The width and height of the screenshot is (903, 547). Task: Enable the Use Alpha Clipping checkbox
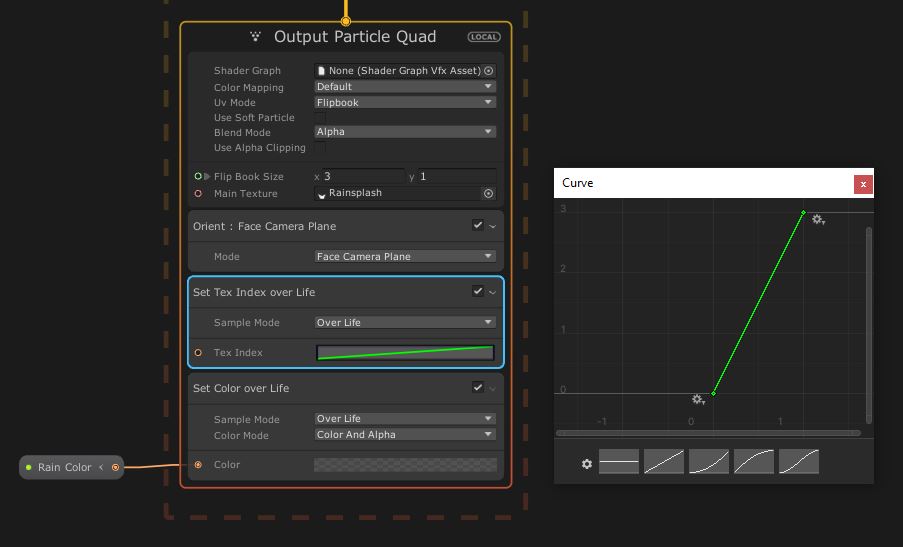click(320, 148)
